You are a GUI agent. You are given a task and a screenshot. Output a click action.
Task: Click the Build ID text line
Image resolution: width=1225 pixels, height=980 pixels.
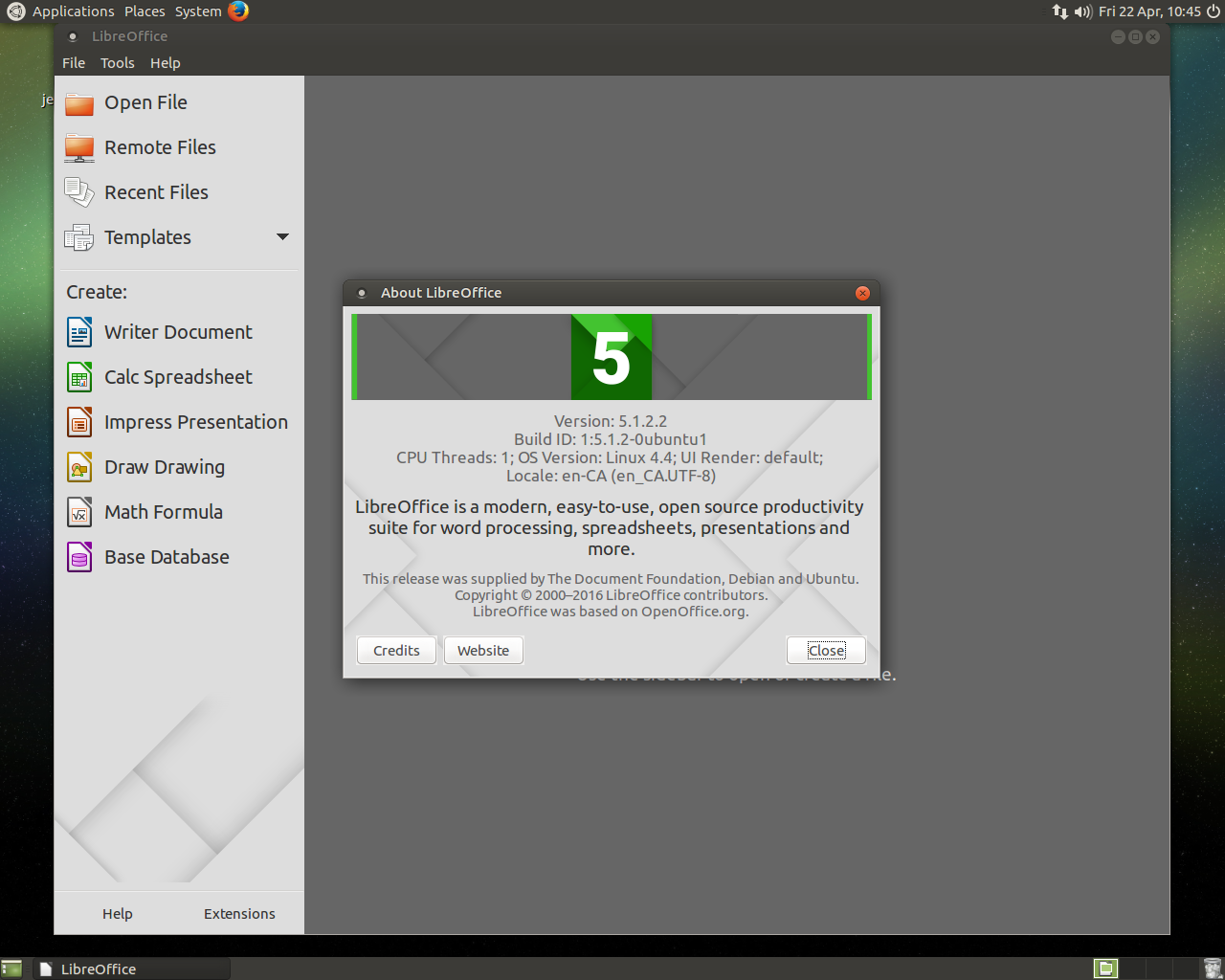(611, 439)
